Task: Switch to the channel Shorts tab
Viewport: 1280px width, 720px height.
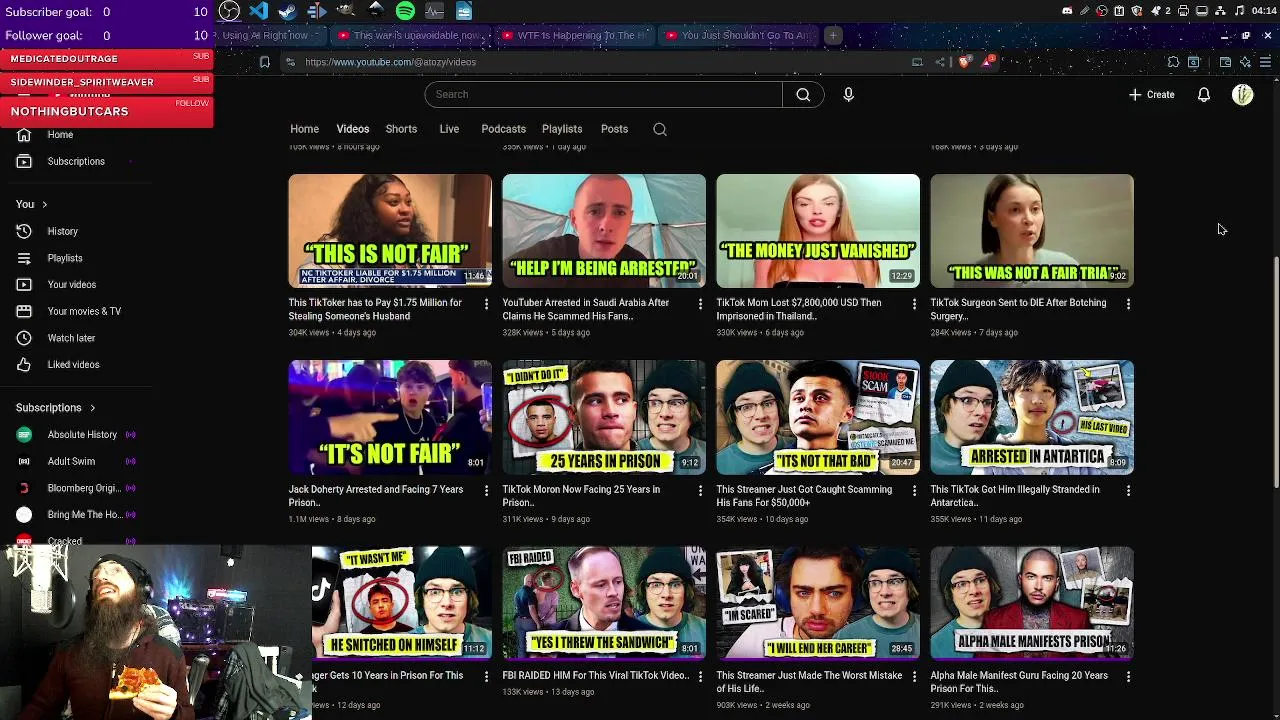Action: tap(401, 129)
